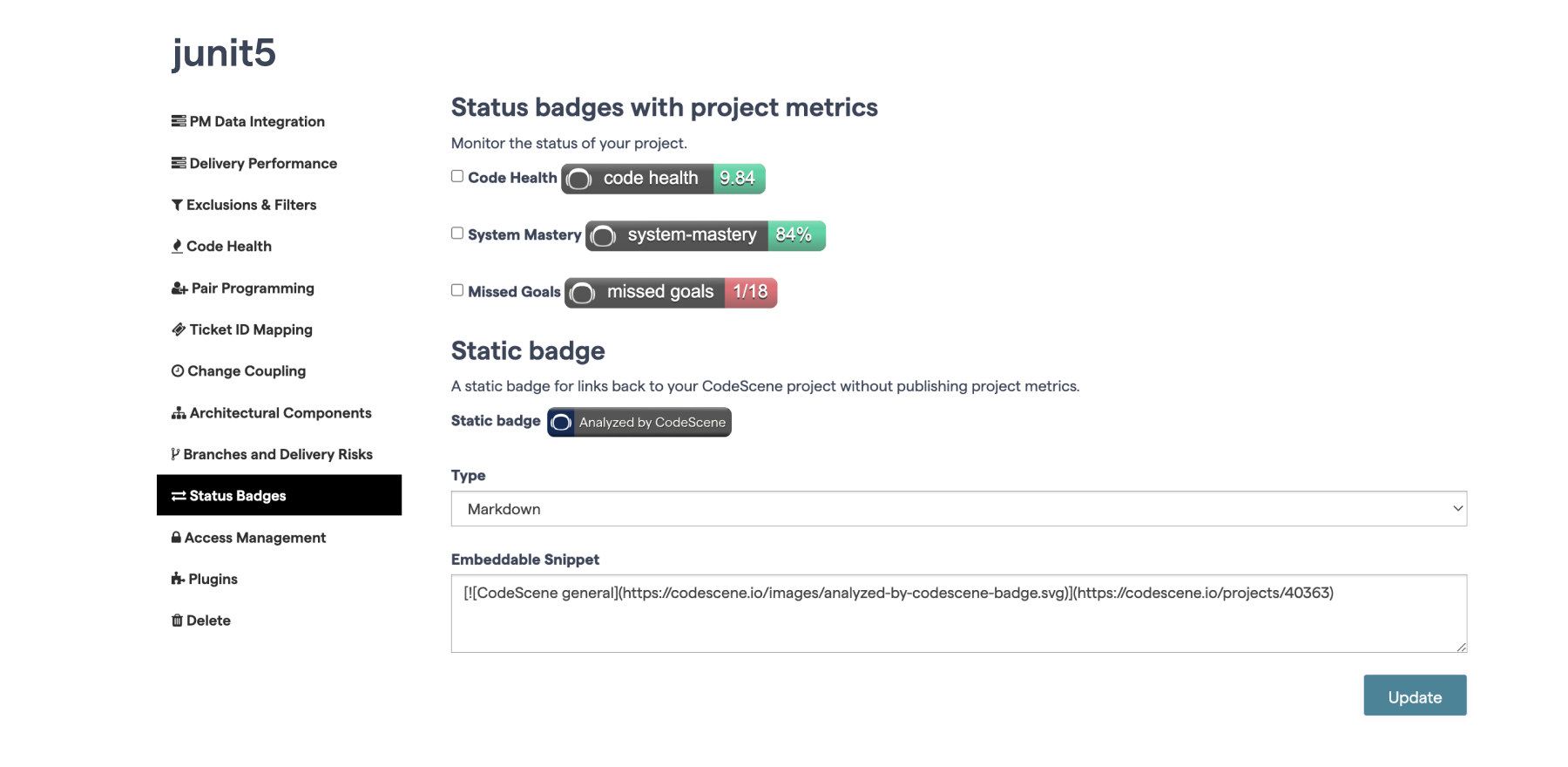Click the Change Coupling clock icon
Viewport: 1568px width, 767px height.
pyautogui.click(x=178, y=370)
